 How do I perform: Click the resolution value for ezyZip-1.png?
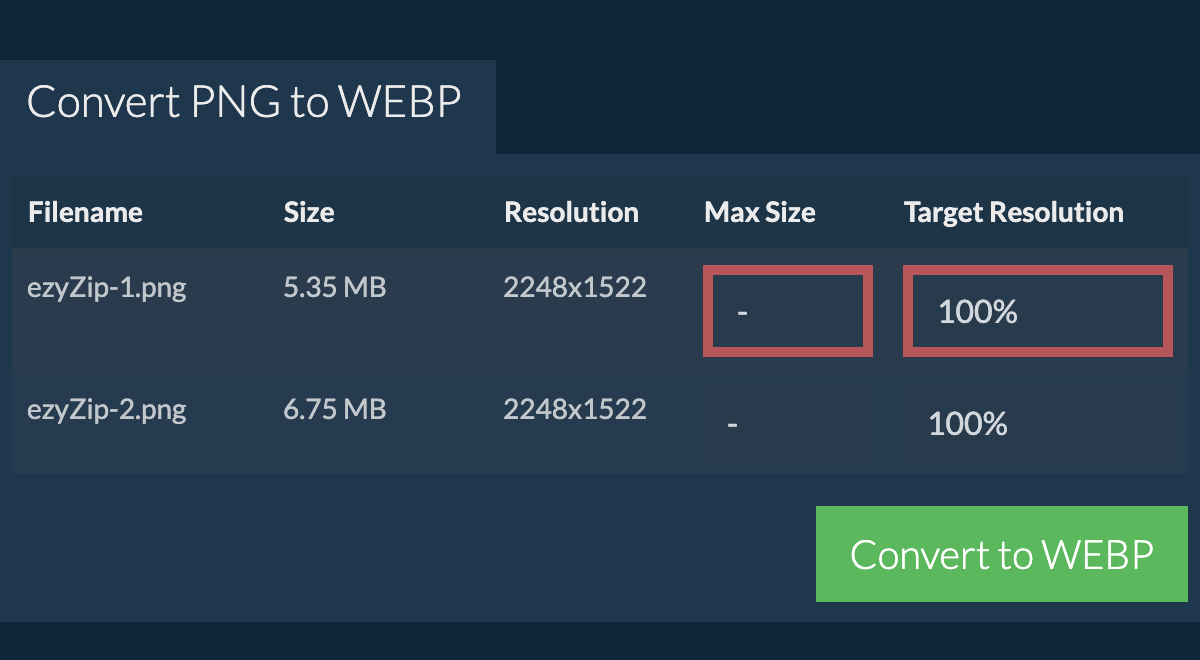575,288
